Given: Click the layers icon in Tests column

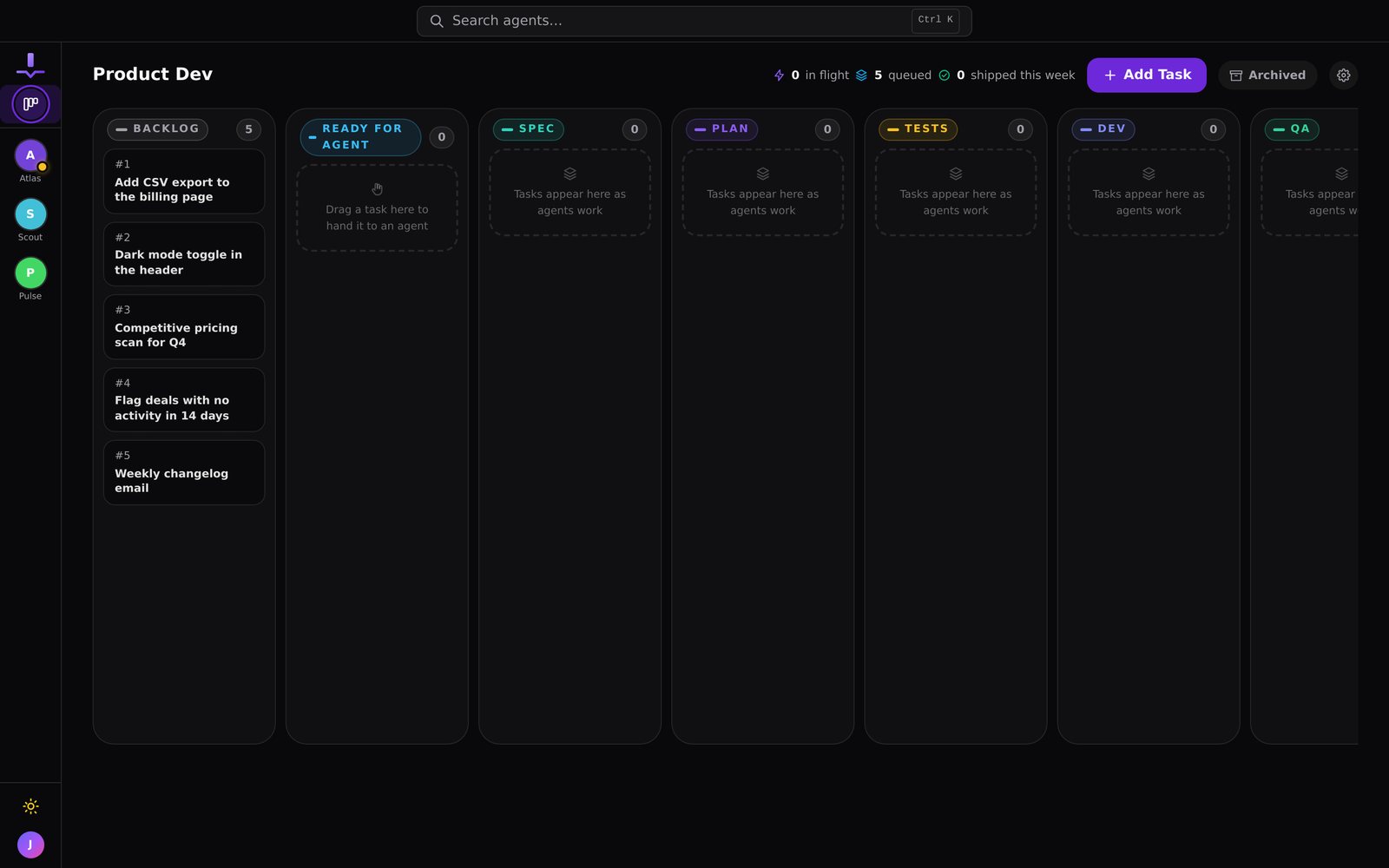Looking at the screenshot, I should (956, 174).
